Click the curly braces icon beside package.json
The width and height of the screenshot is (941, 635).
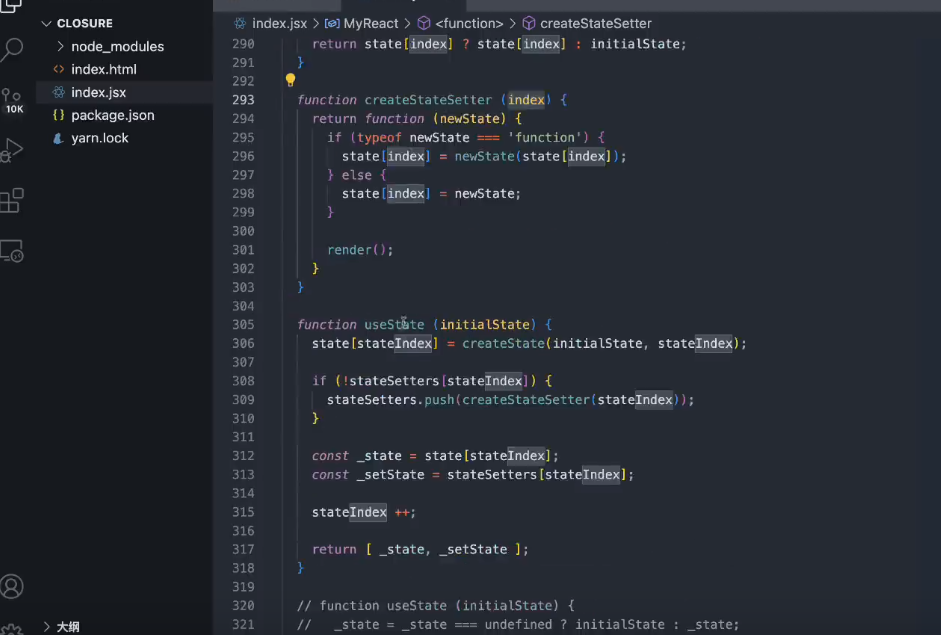(59, 115)
